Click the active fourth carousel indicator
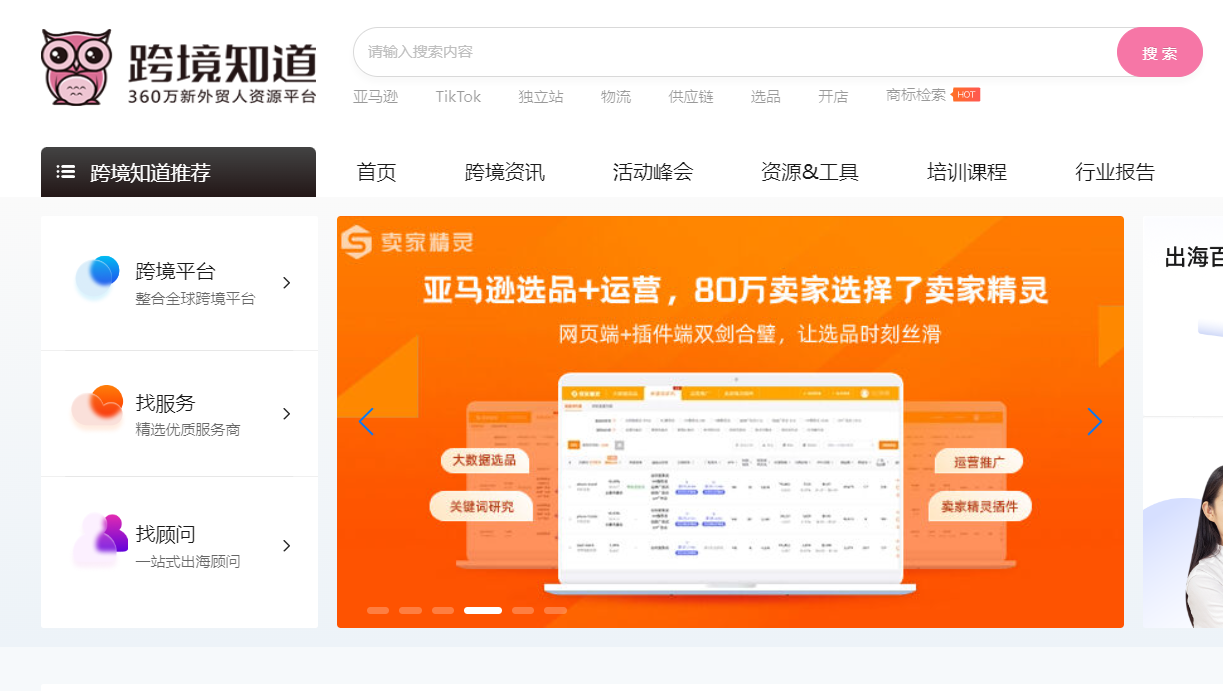 click(x=483, y=610)
